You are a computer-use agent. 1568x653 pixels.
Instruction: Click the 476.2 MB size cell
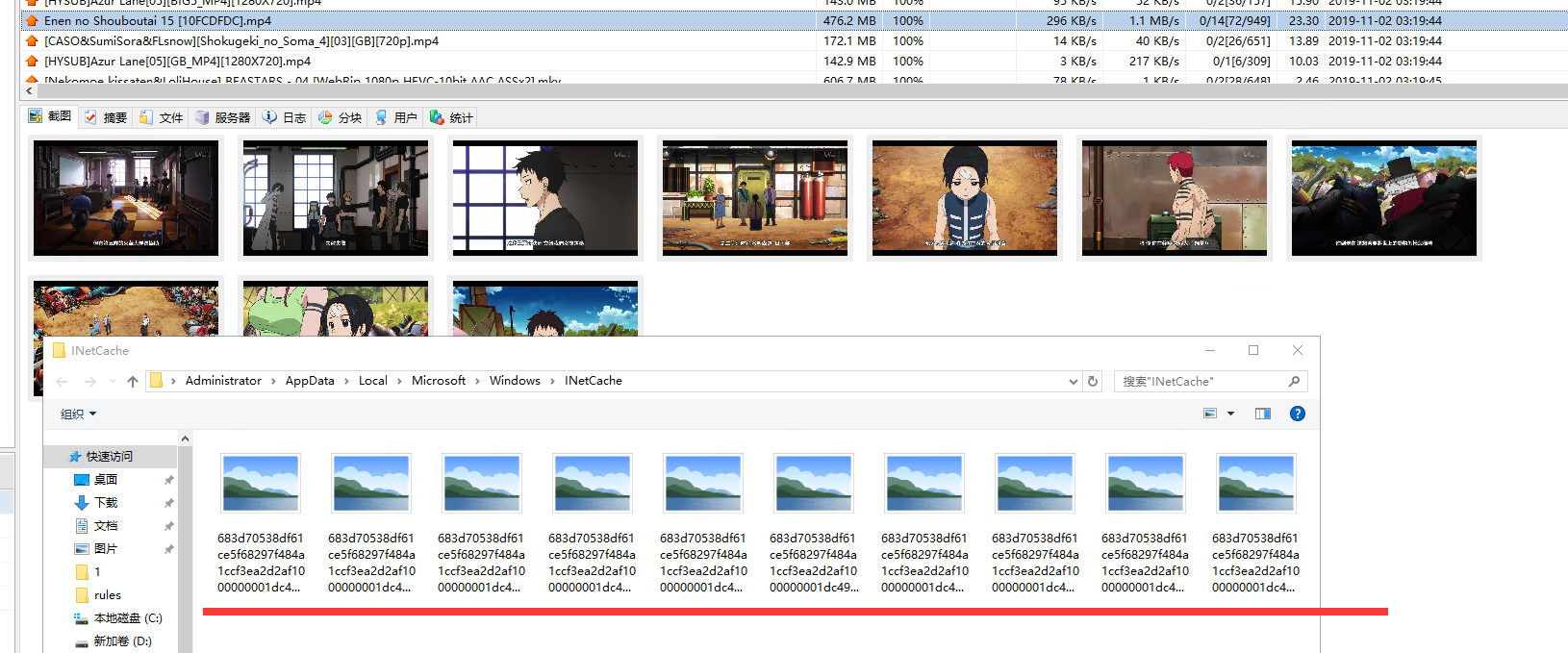coord(849,20)
